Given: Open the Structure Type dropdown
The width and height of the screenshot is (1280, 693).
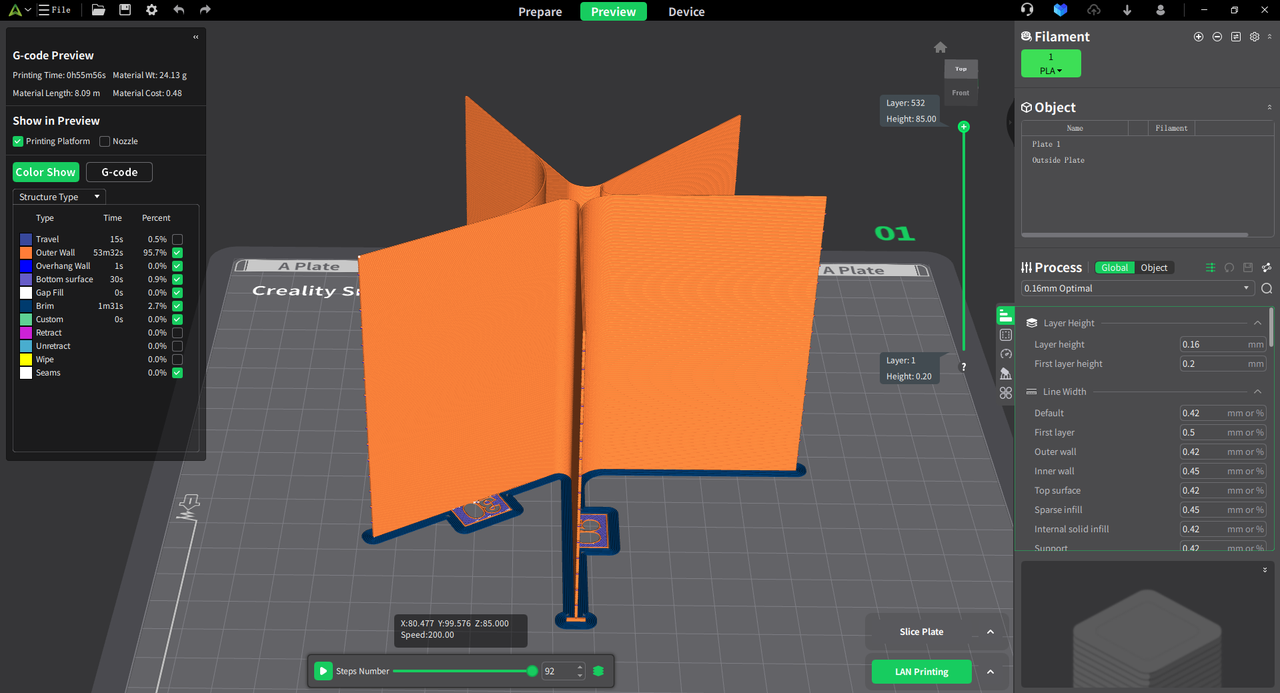Looking at the screenshot, I should point(58,196).
